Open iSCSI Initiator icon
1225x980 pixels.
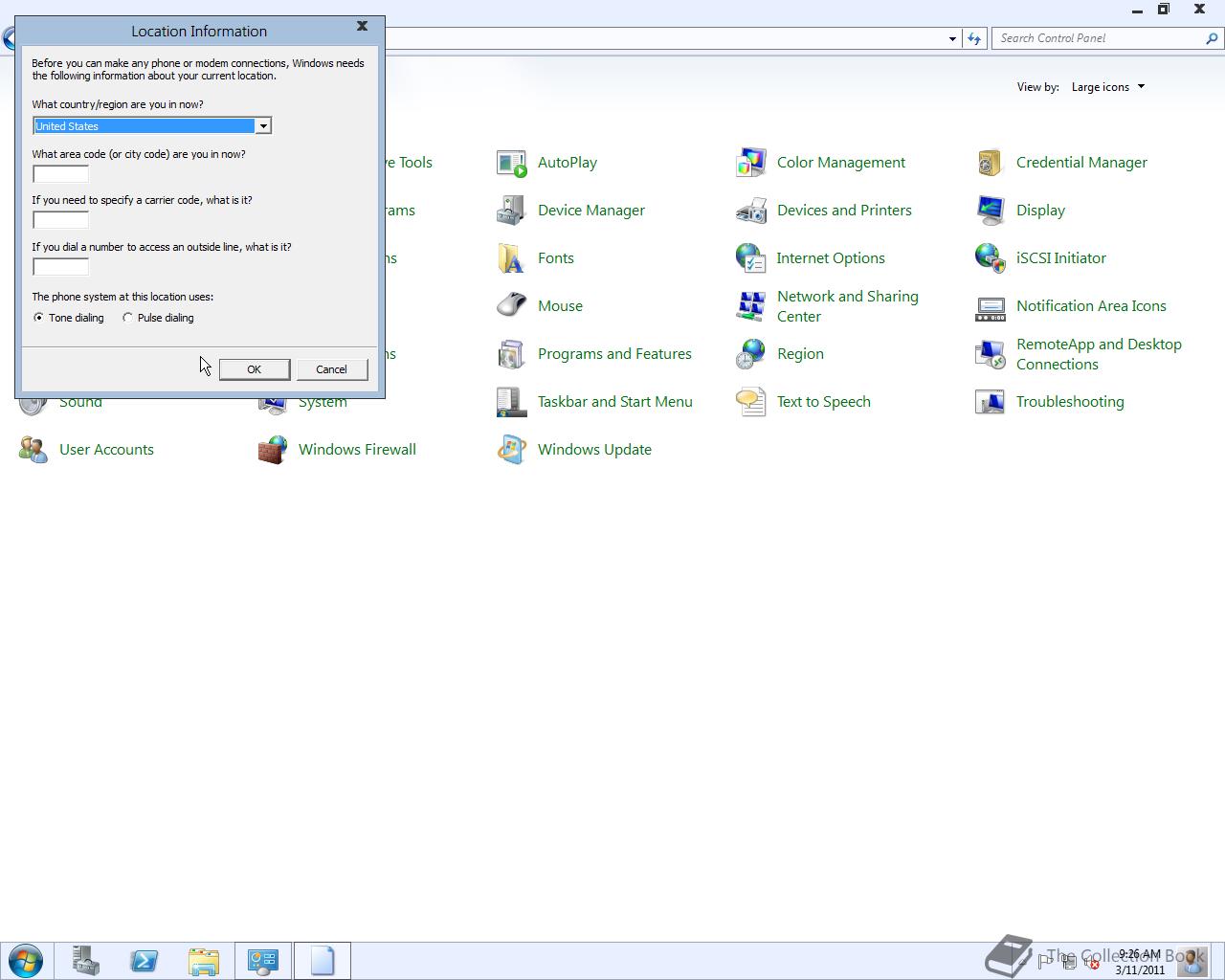(991, 258)
